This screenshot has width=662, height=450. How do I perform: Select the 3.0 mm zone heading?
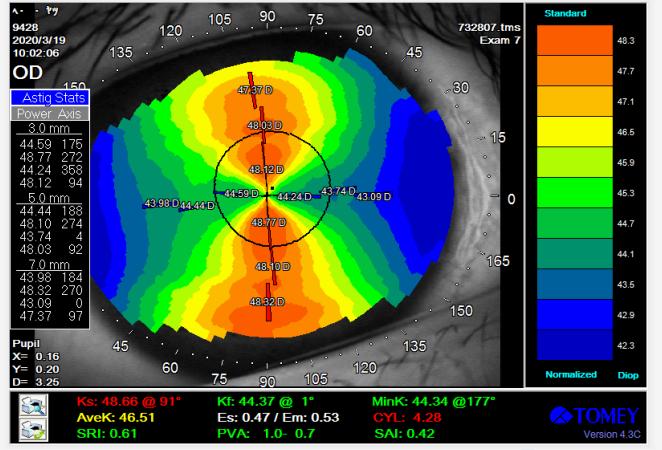[x=49, y=128]
